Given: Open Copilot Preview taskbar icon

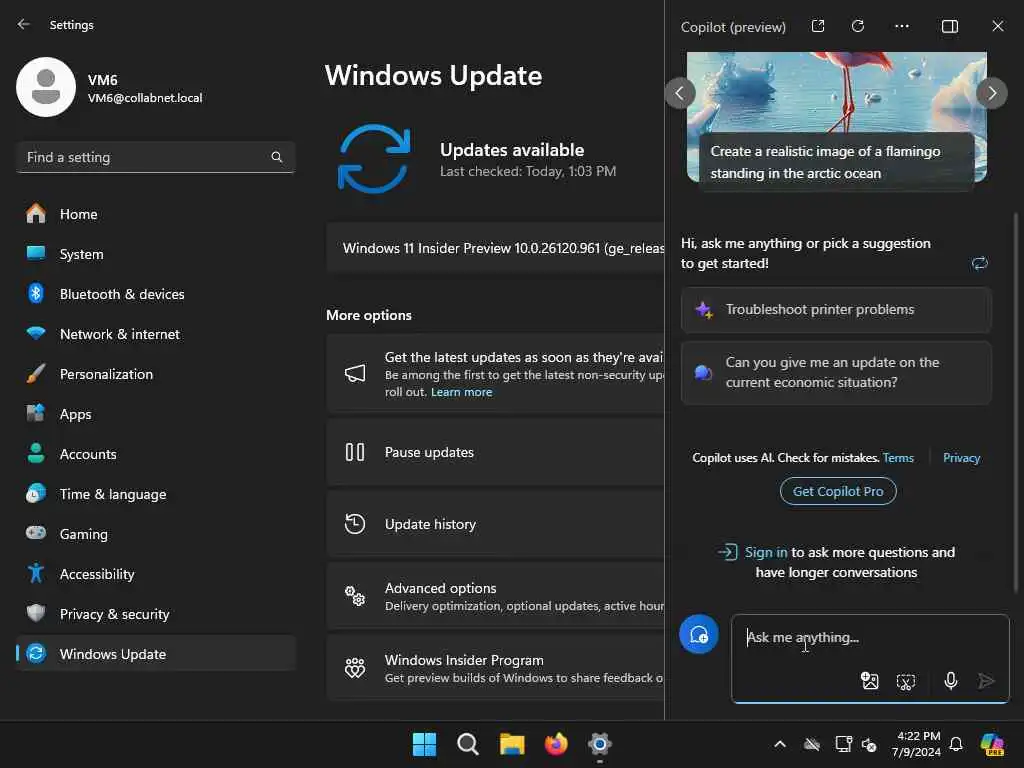Looking at the screenshot, I should 992,744.
